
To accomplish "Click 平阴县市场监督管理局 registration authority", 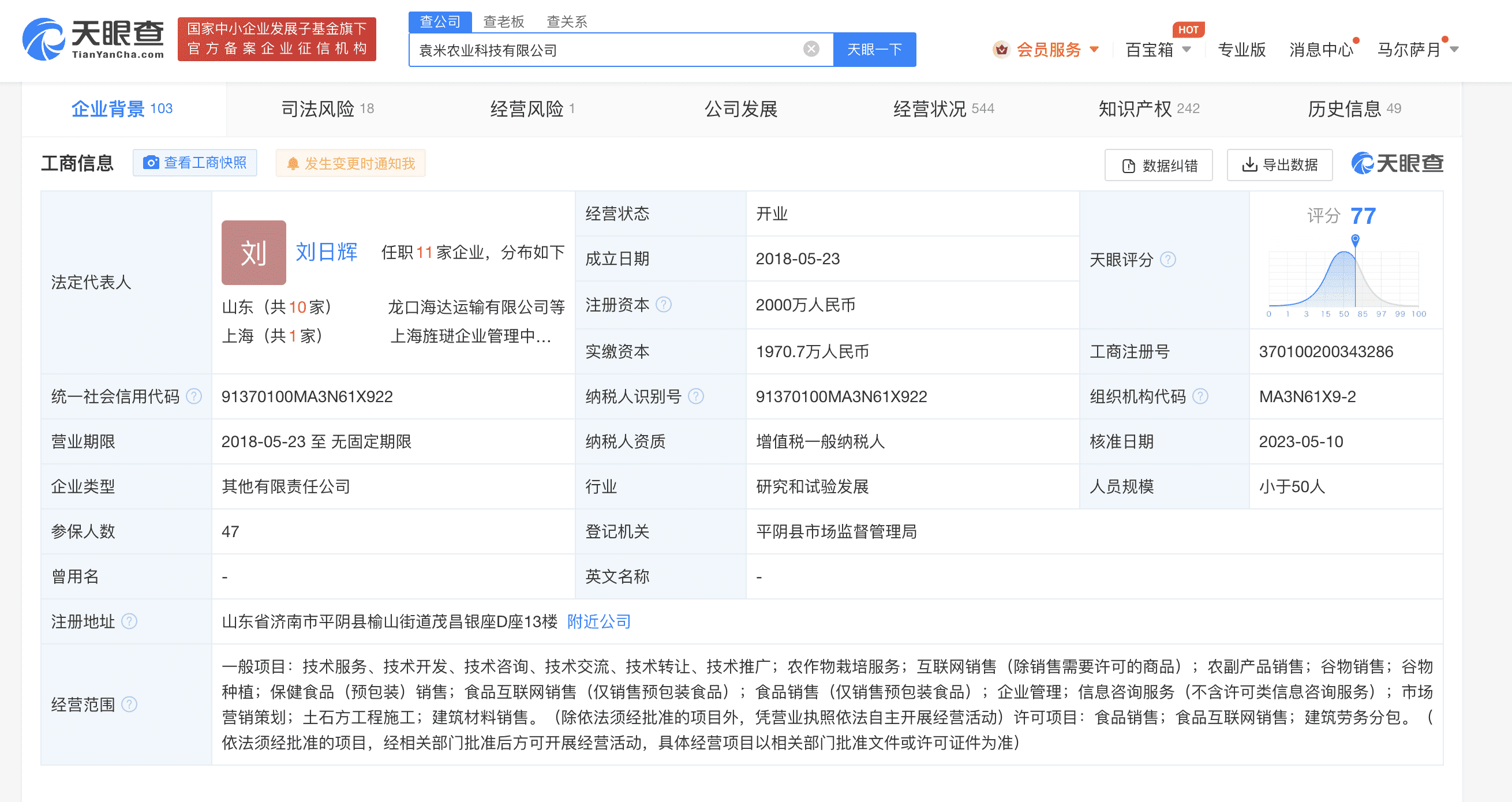I will point(836,531).
